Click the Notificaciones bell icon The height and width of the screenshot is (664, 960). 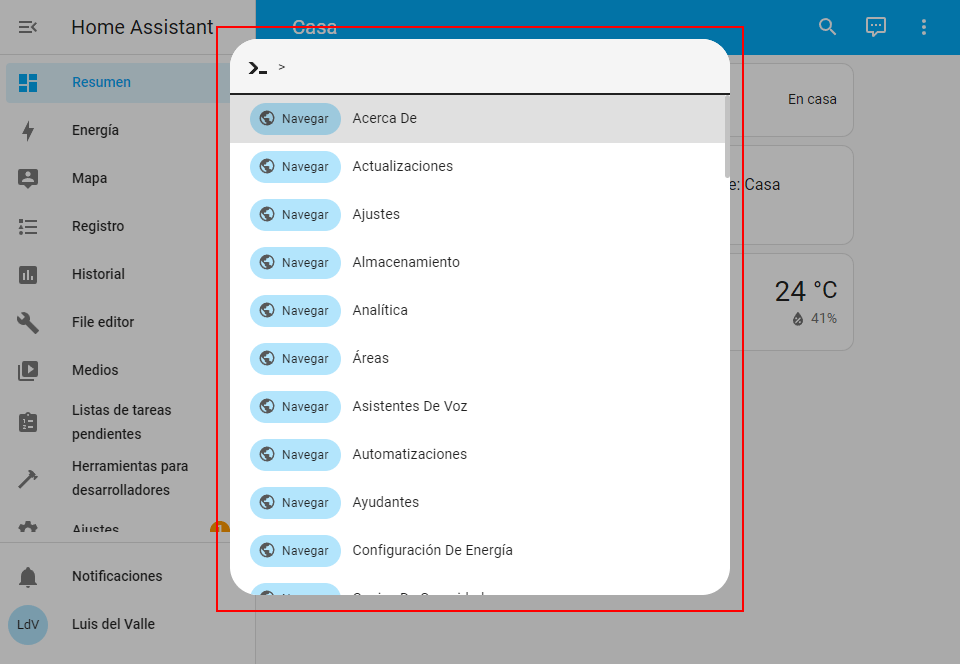tap(28, 576)
